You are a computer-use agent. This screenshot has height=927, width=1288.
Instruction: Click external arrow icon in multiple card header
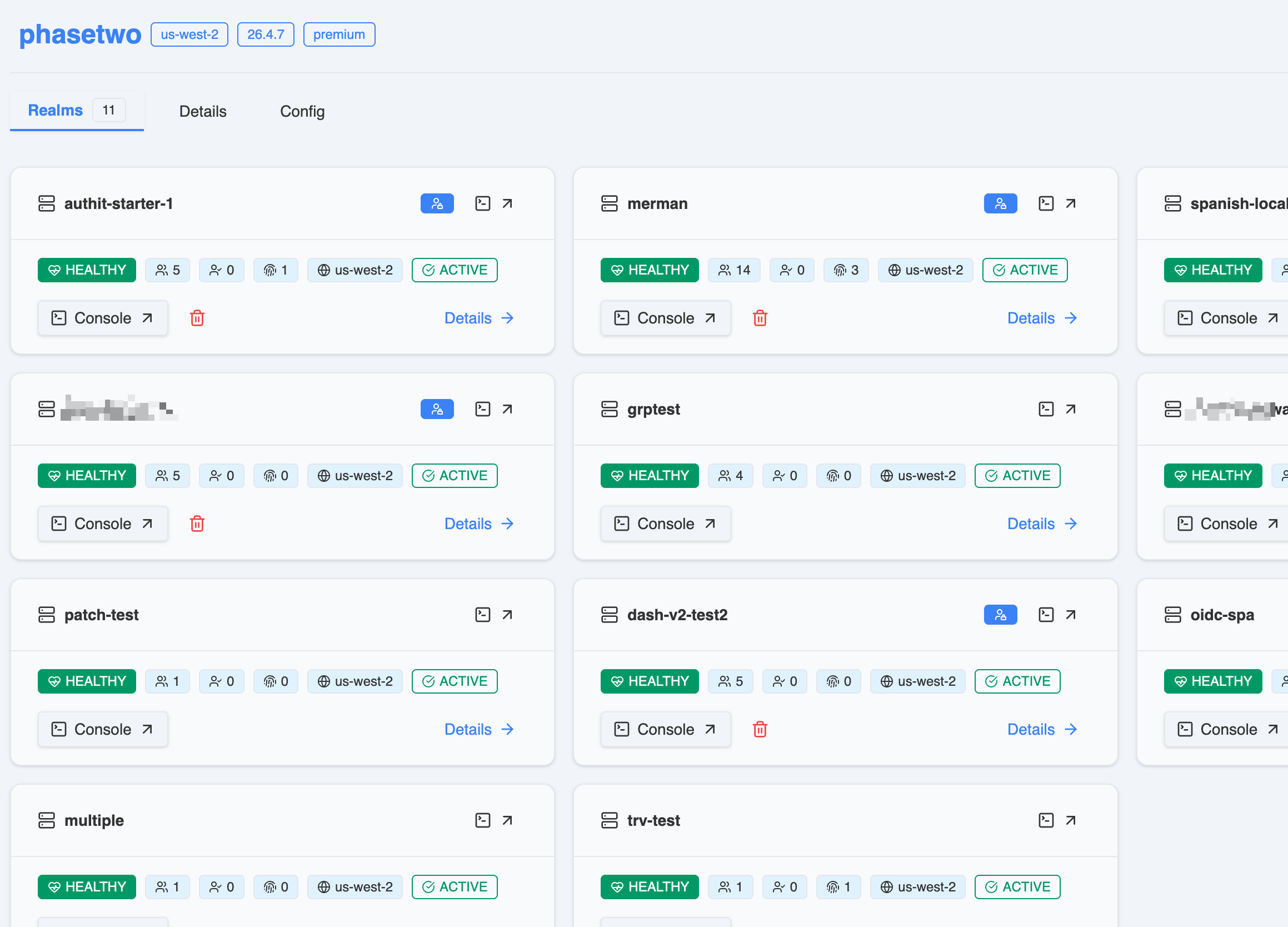tap(507, 820)
